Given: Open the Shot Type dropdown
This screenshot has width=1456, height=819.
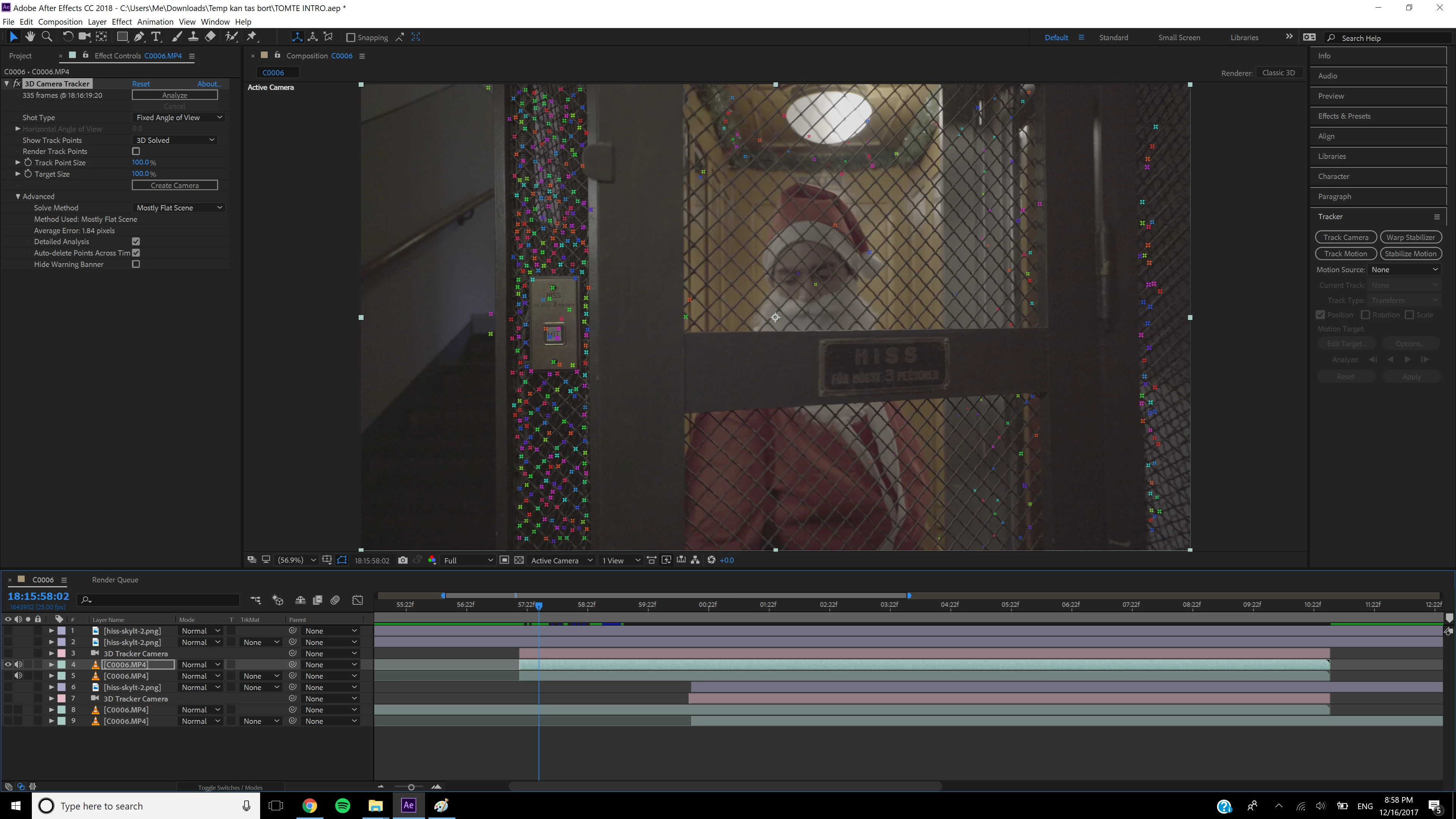Looking at the screenshot, I should coord(179,118).
